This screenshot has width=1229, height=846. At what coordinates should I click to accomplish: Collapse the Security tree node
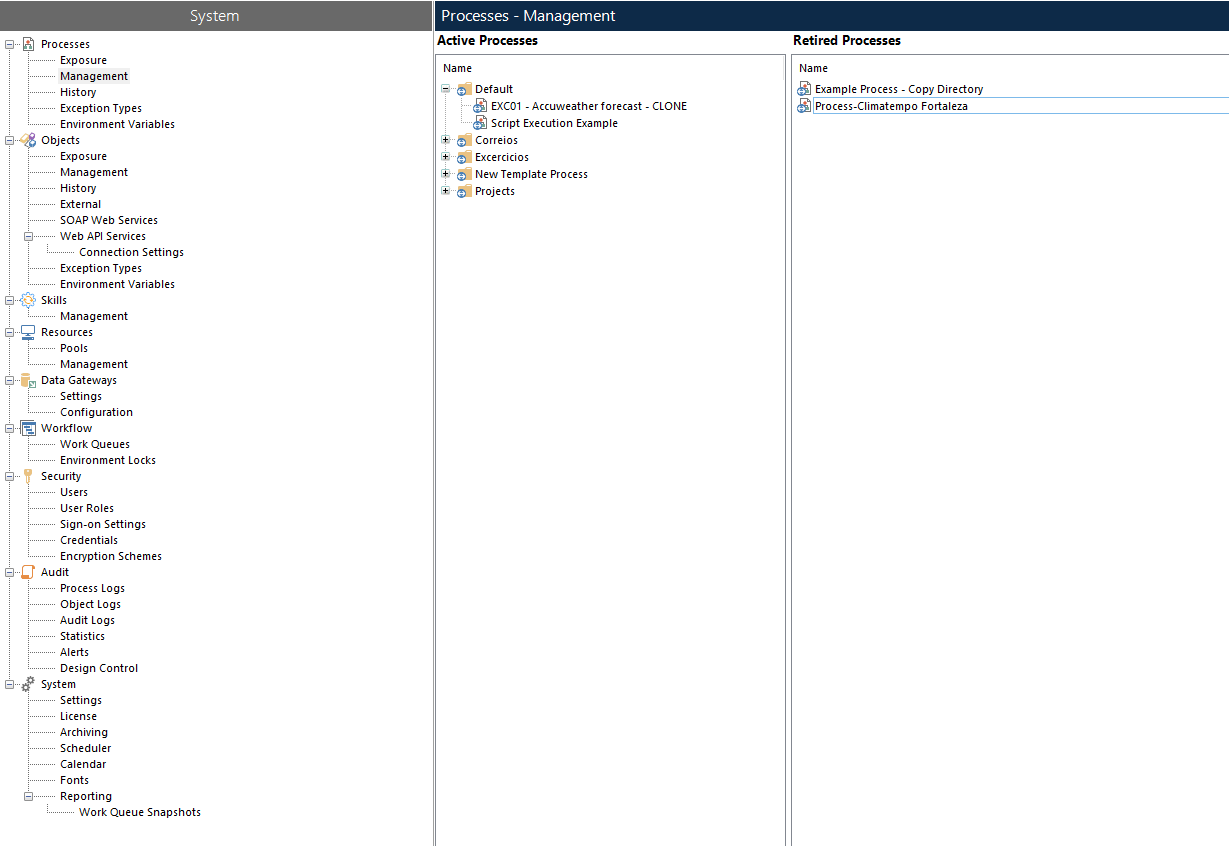pos(9,476)
